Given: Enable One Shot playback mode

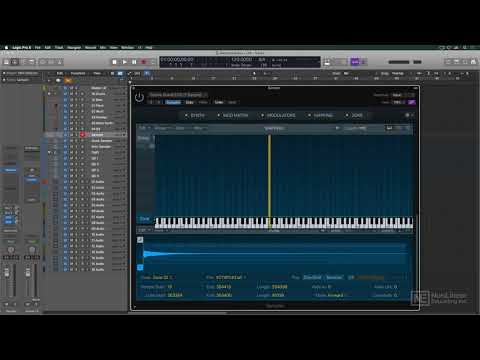Looking at the screenshot, I should coord(312,277).
